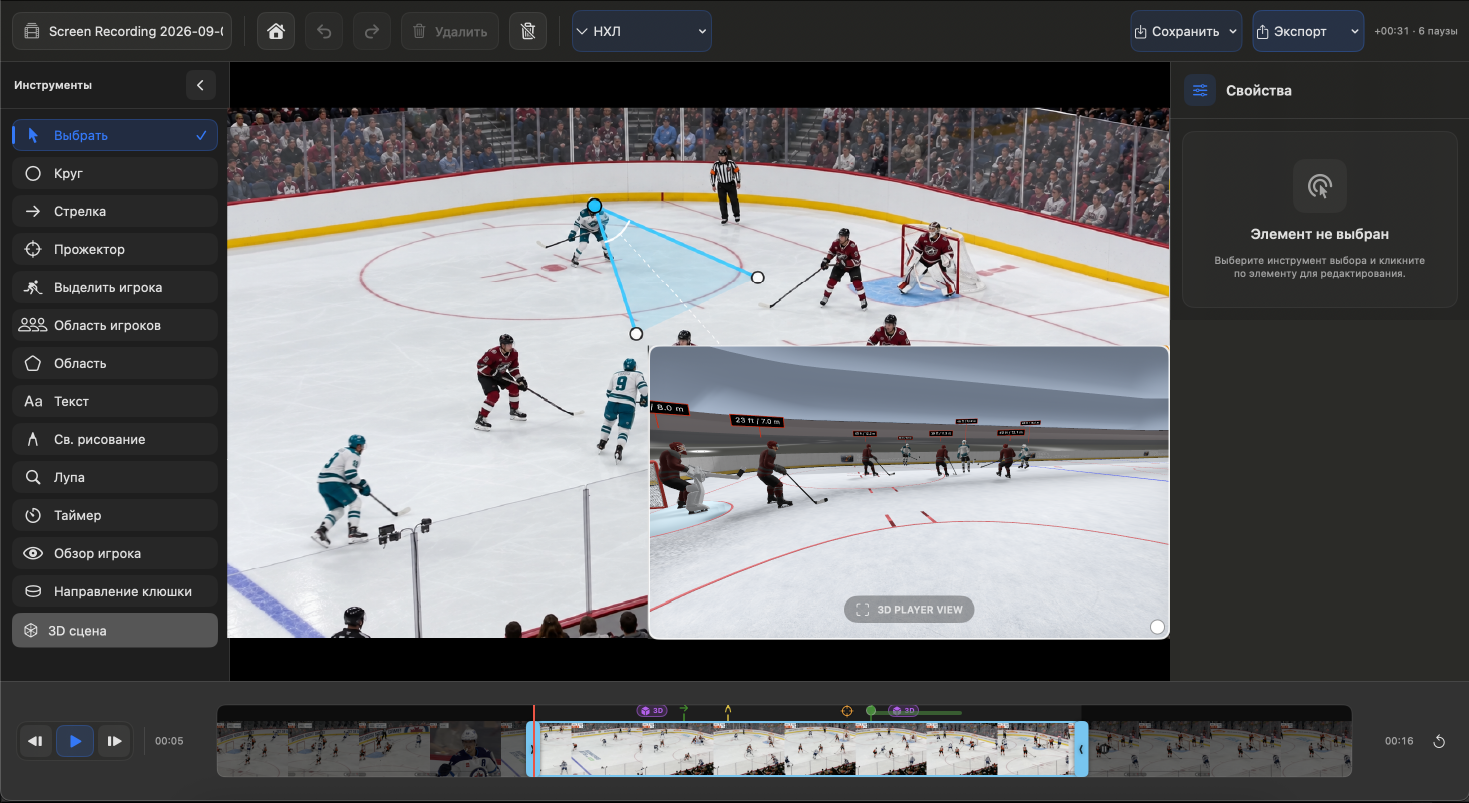This screenshot has width=1469, height=803.
Task: Click the clear-all trash icon button
Action: point(528,31)
